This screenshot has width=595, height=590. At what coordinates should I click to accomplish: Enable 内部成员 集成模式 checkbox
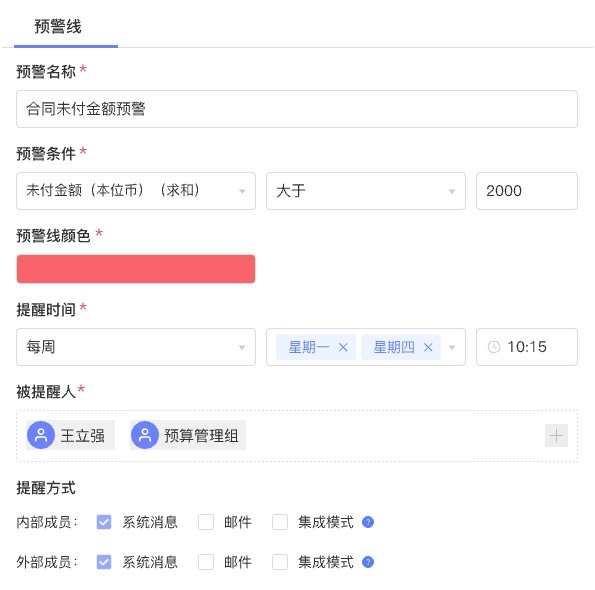tap(280, 522)
